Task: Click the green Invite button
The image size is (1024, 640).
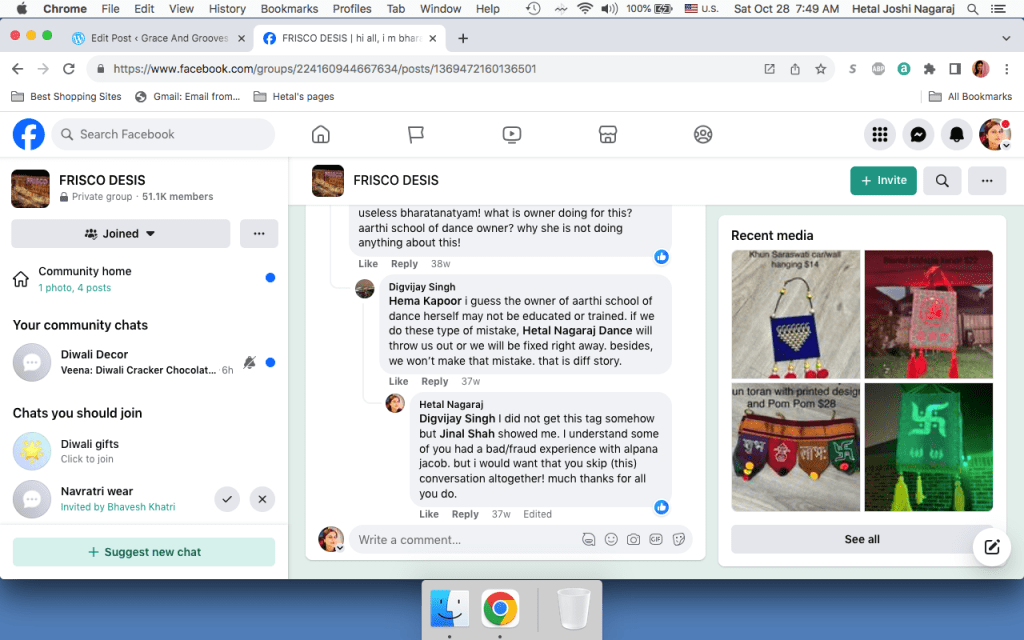Action: [883, 181]
